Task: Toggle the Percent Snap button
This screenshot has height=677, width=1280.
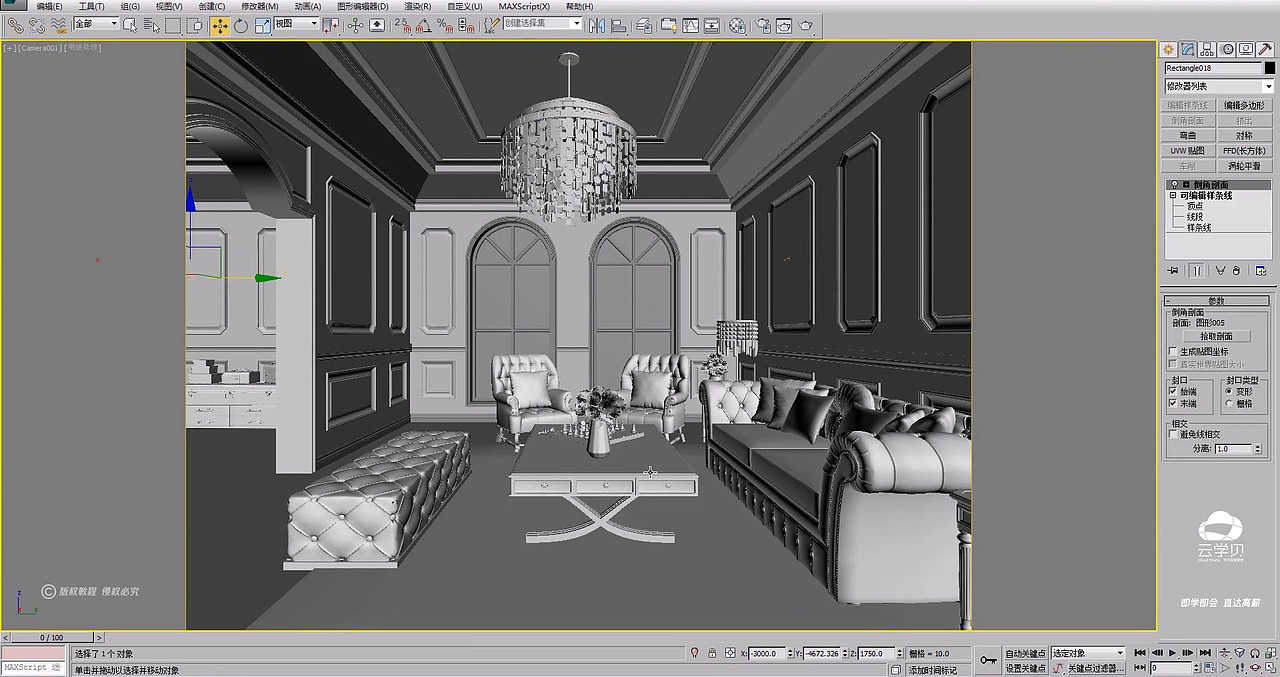Action: tap(445, 25)
